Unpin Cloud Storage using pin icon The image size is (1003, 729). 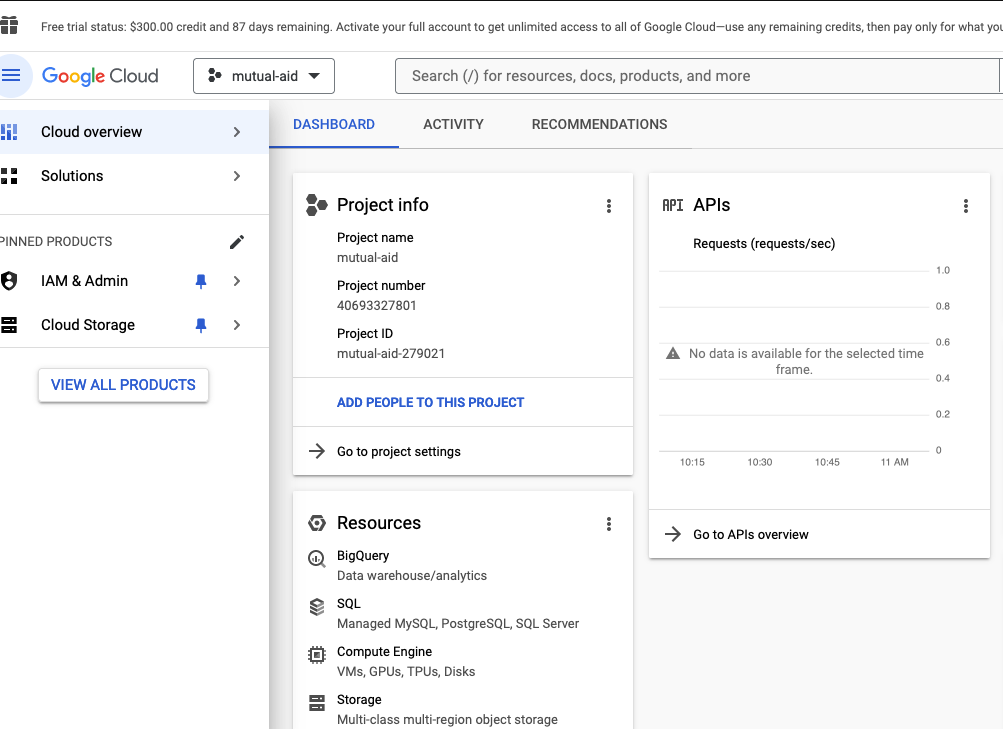(201, 325)
